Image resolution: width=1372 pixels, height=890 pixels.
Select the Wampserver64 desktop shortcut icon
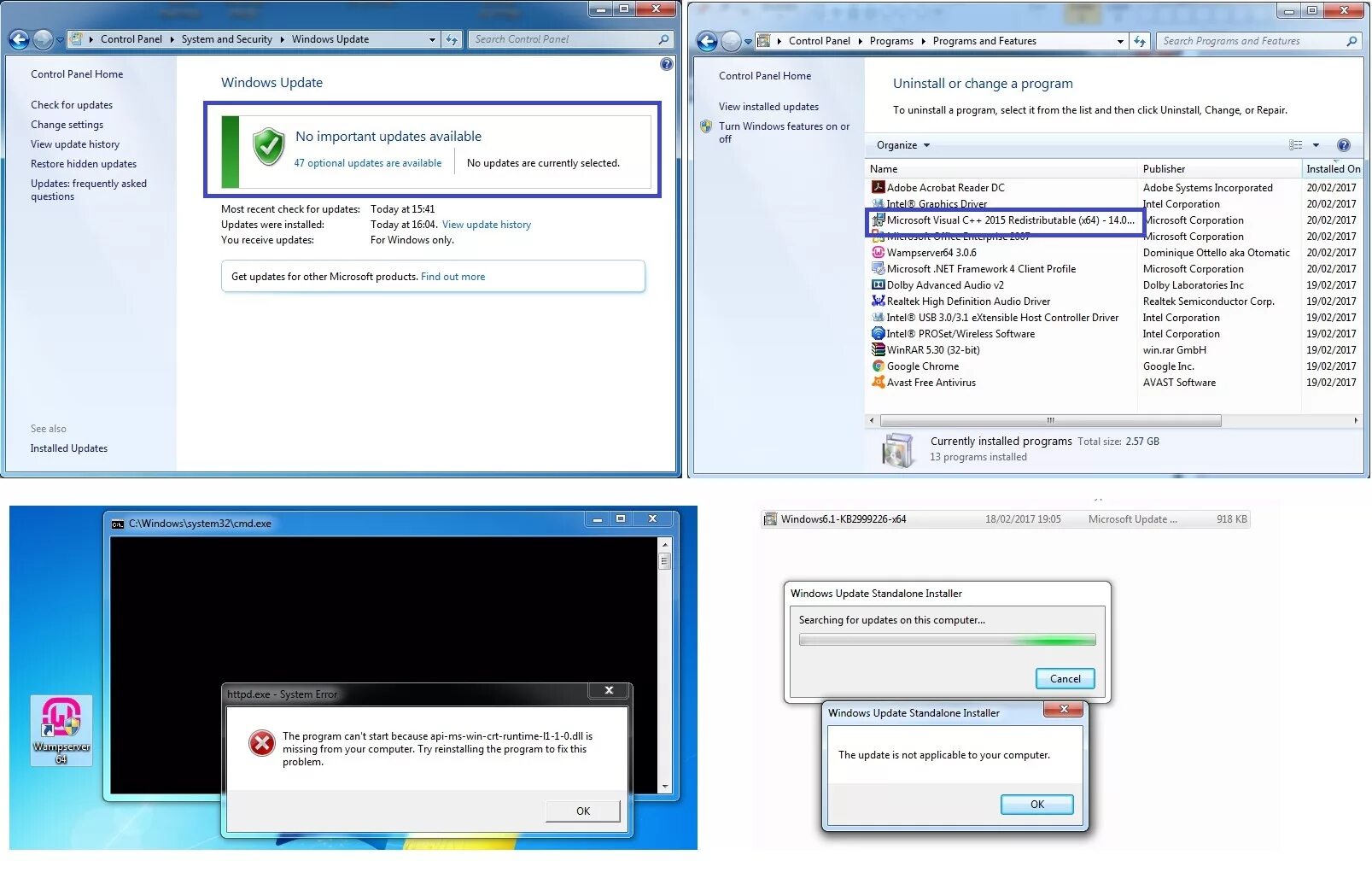(61, 730)
